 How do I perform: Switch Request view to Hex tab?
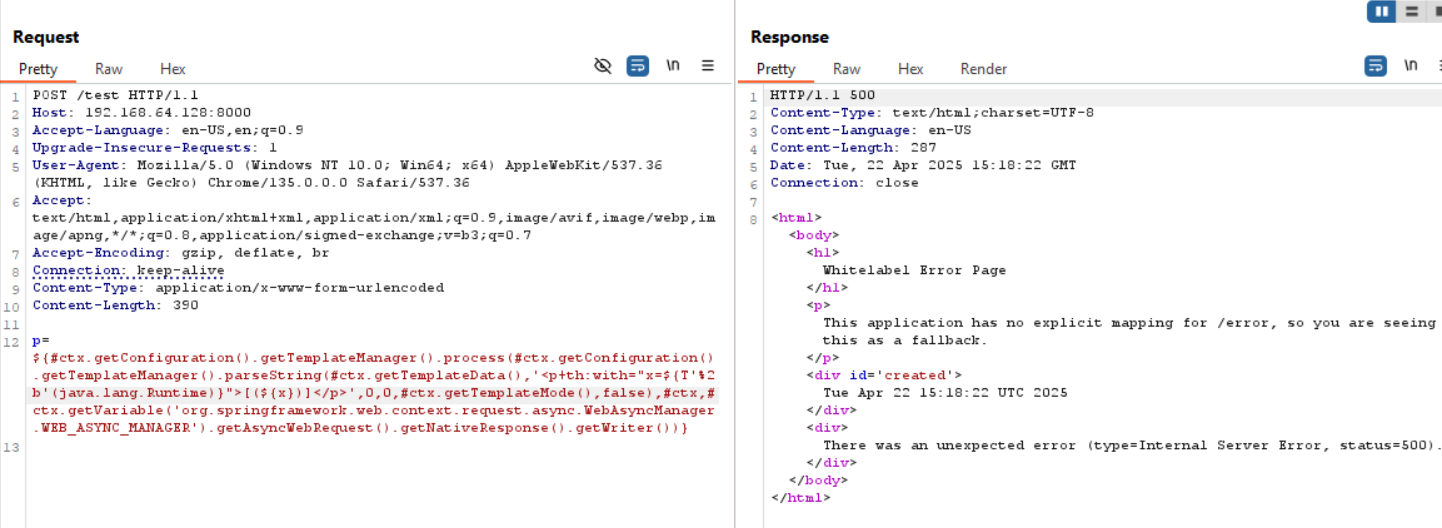pyautogui.click(x=173, y=69)
